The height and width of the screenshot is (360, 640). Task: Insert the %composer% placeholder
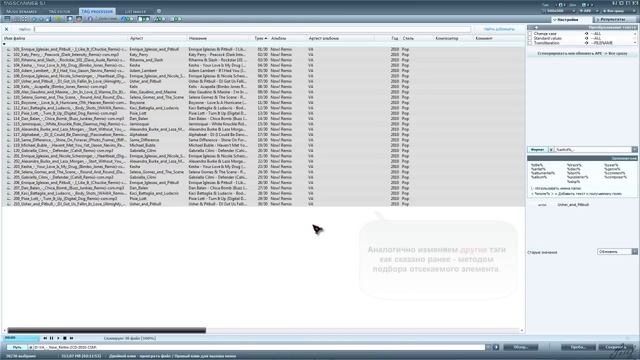(x=615, y=177)
